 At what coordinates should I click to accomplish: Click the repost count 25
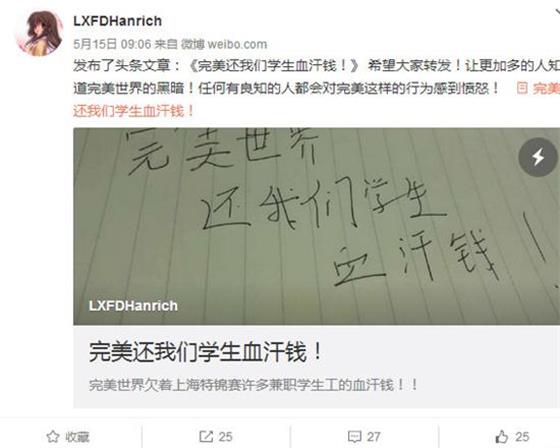(225, 437)
